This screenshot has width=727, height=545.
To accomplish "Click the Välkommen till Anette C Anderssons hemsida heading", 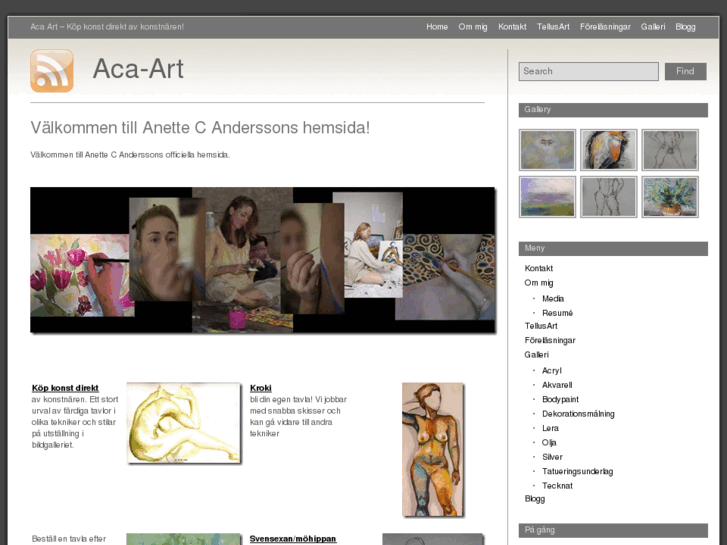I will (200, 128).
